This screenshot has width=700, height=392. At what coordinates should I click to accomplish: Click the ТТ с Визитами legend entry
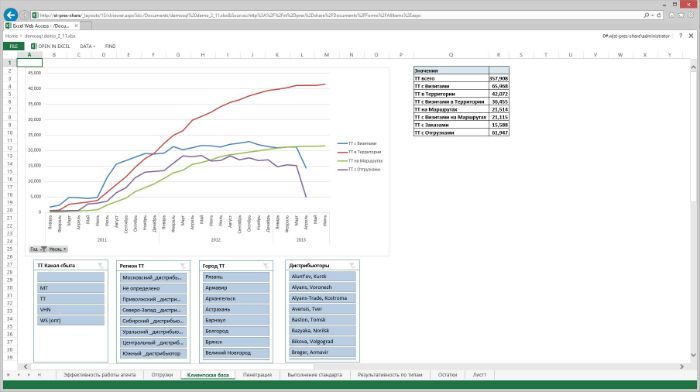tap(357, 143)
